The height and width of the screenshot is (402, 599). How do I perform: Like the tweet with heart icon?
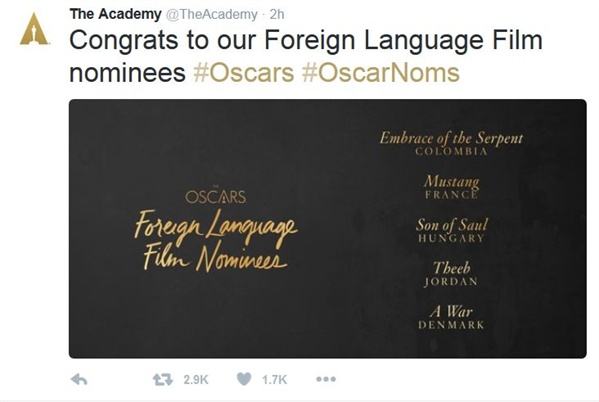244,379
